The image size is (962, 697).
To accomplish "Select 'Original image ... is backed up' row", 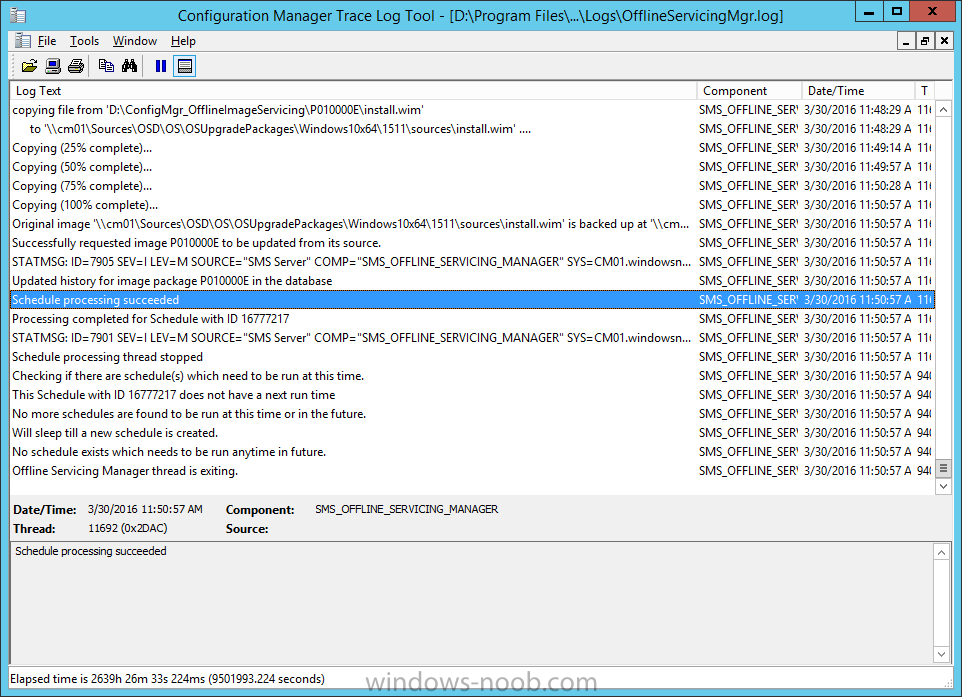I will [x=472, y=224].
